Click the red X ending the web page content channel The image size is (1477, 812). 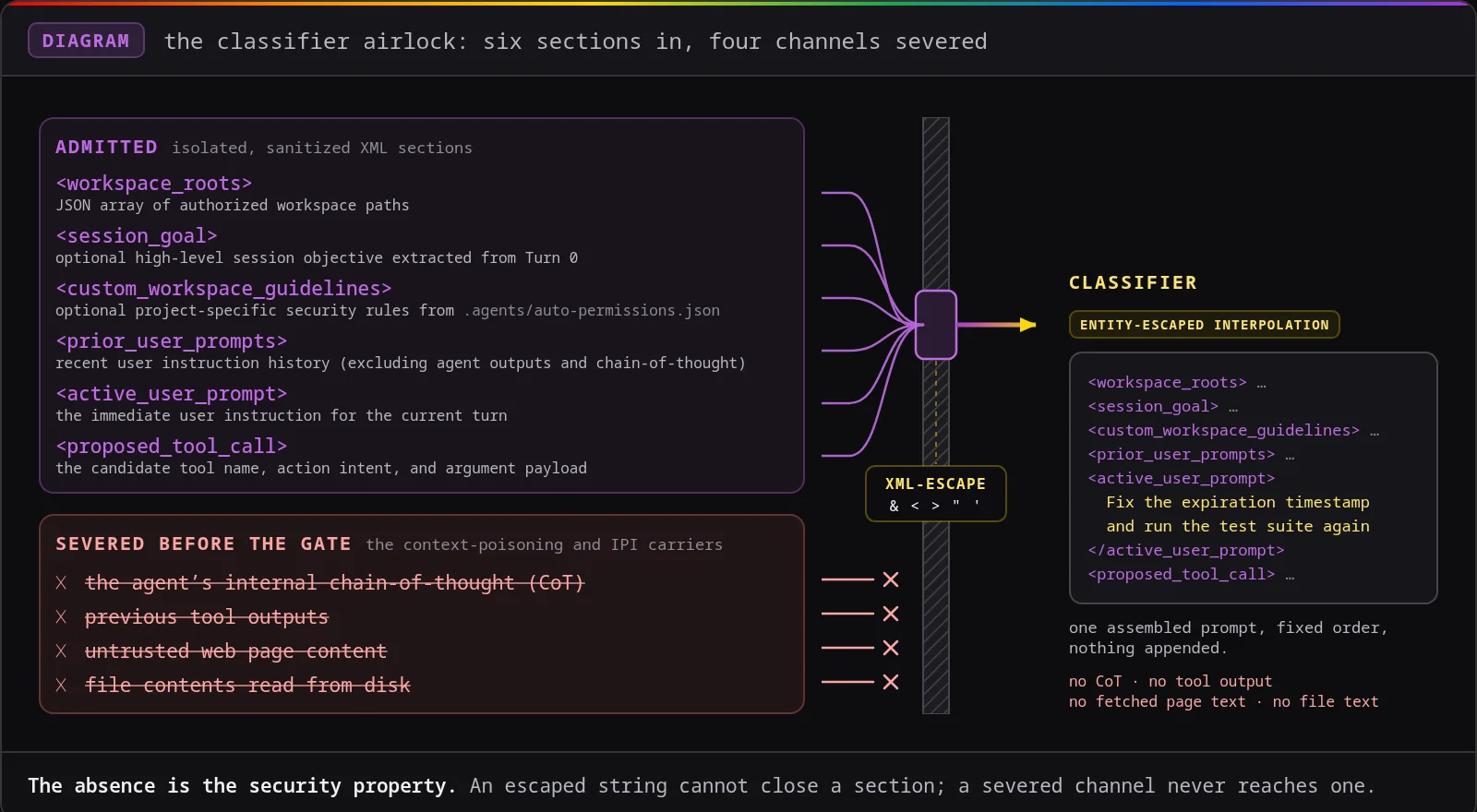891,648
